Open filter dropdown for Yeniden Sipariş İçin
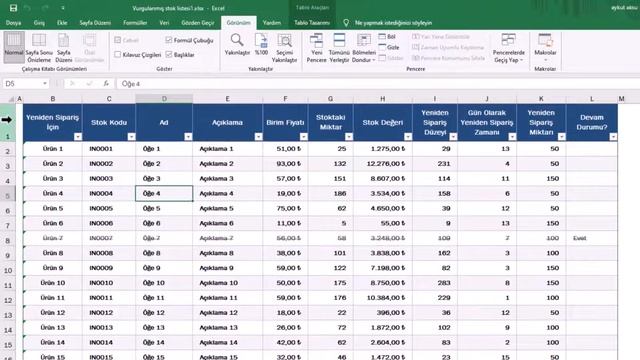Image resolution: width=640 pixels, height=360 pixels. point(78,137)
